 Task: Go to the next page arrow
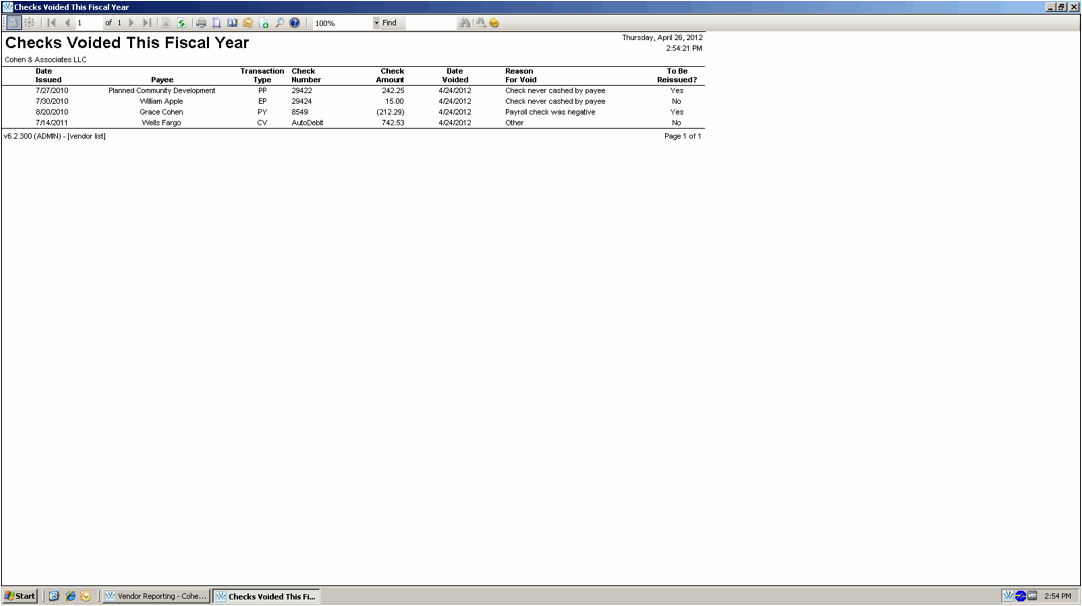[131, 23]
